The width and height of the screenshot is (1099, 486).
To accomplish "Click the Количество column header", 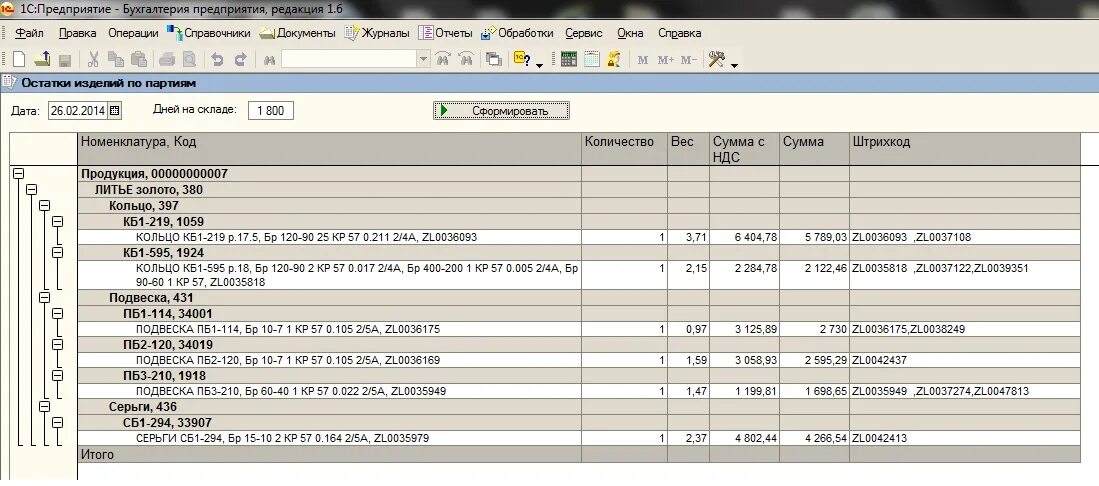I will pyautogui.click(x=624, y=149).
